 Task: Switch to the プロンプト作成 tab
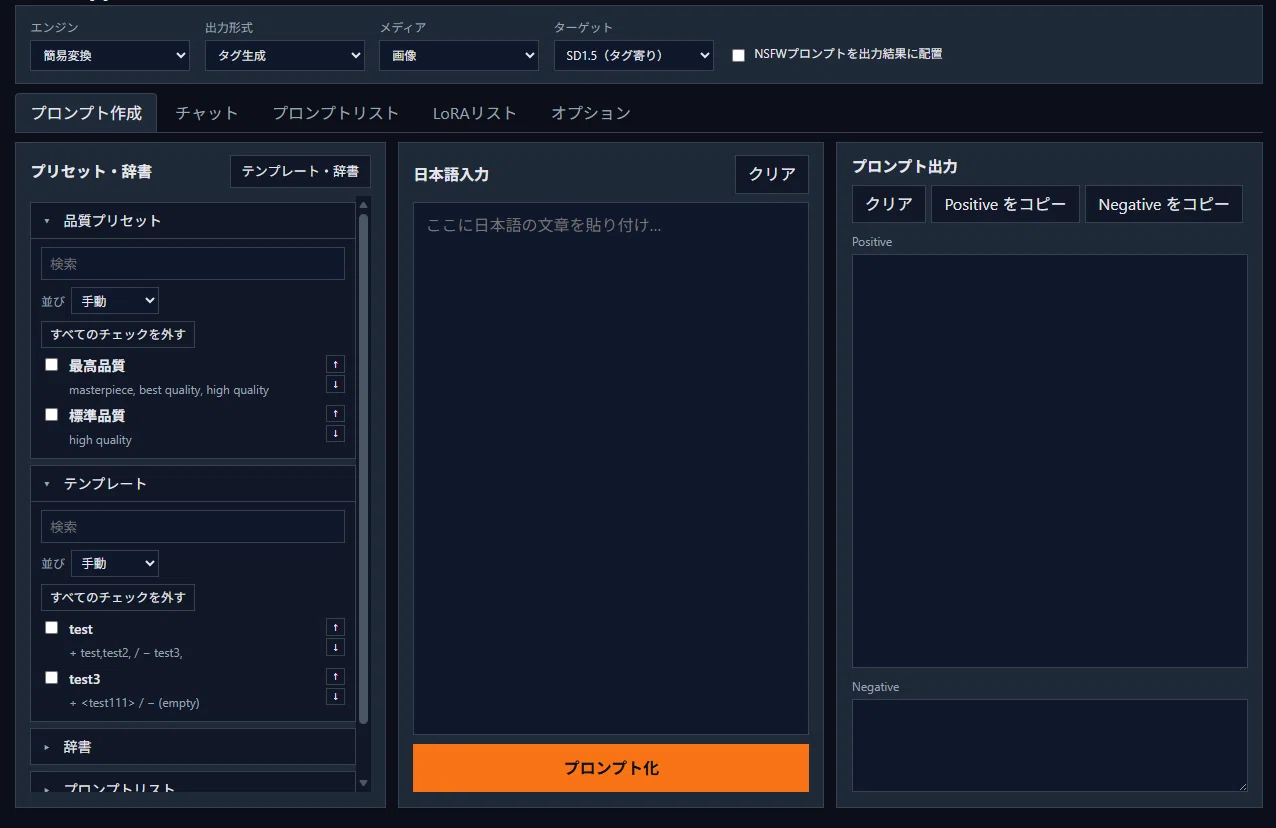86,113
